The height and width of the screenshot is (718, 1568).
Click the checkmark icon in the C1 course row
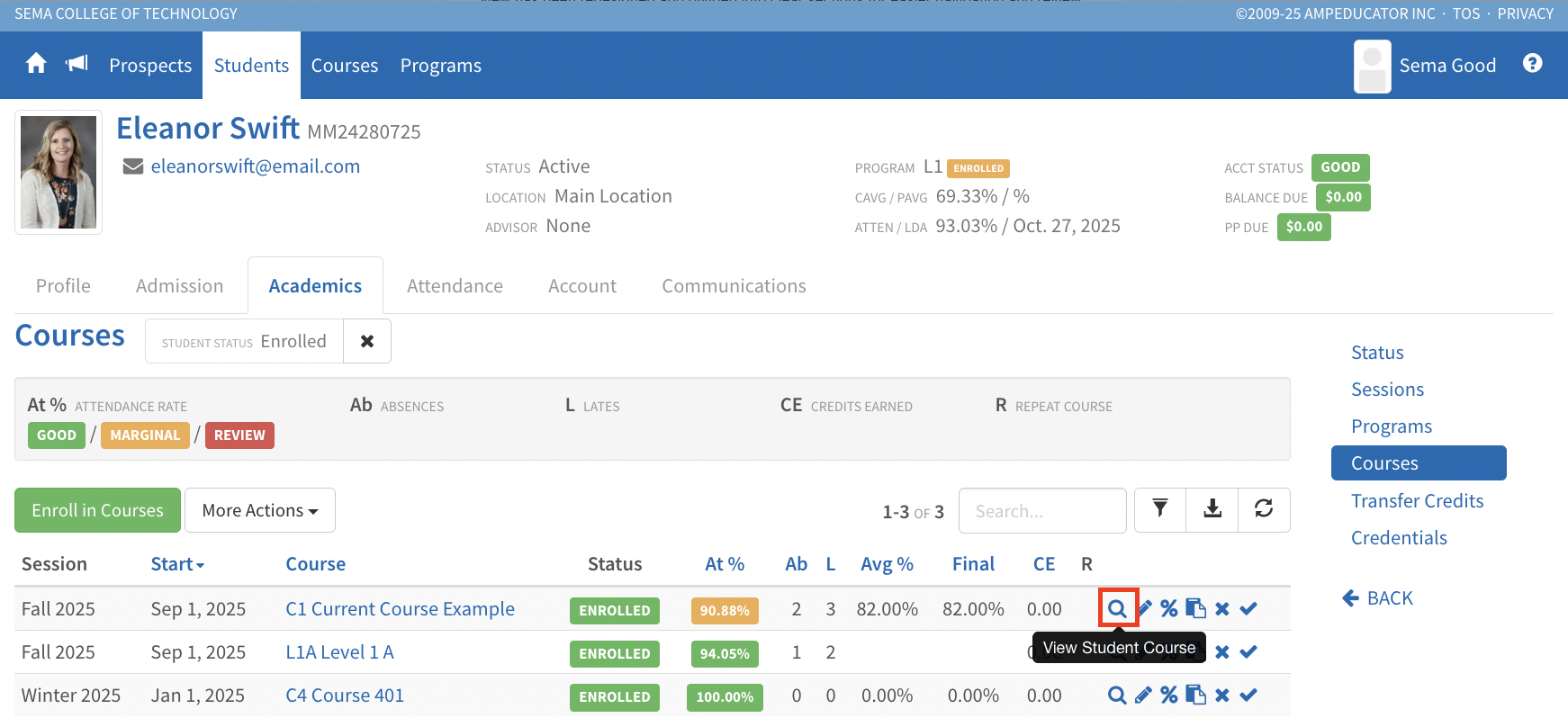click(x=1248, y=609)
